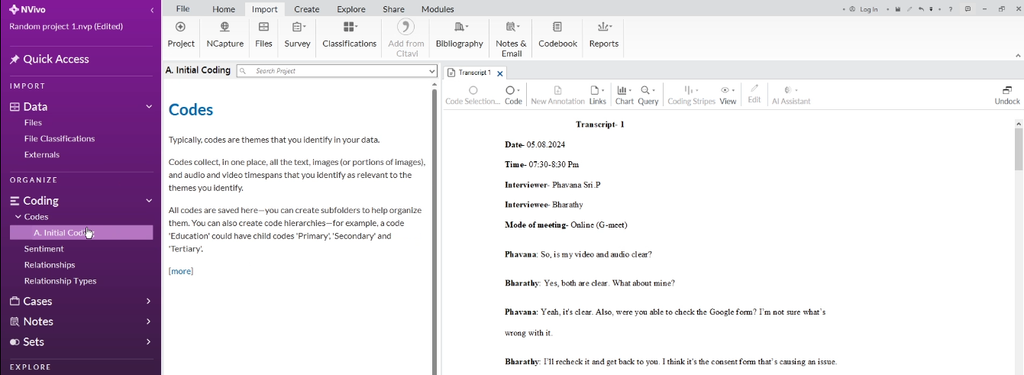Collapse the Coding section chevron
The width and height of the screenshot is (1024, 375).
(149, 201)
